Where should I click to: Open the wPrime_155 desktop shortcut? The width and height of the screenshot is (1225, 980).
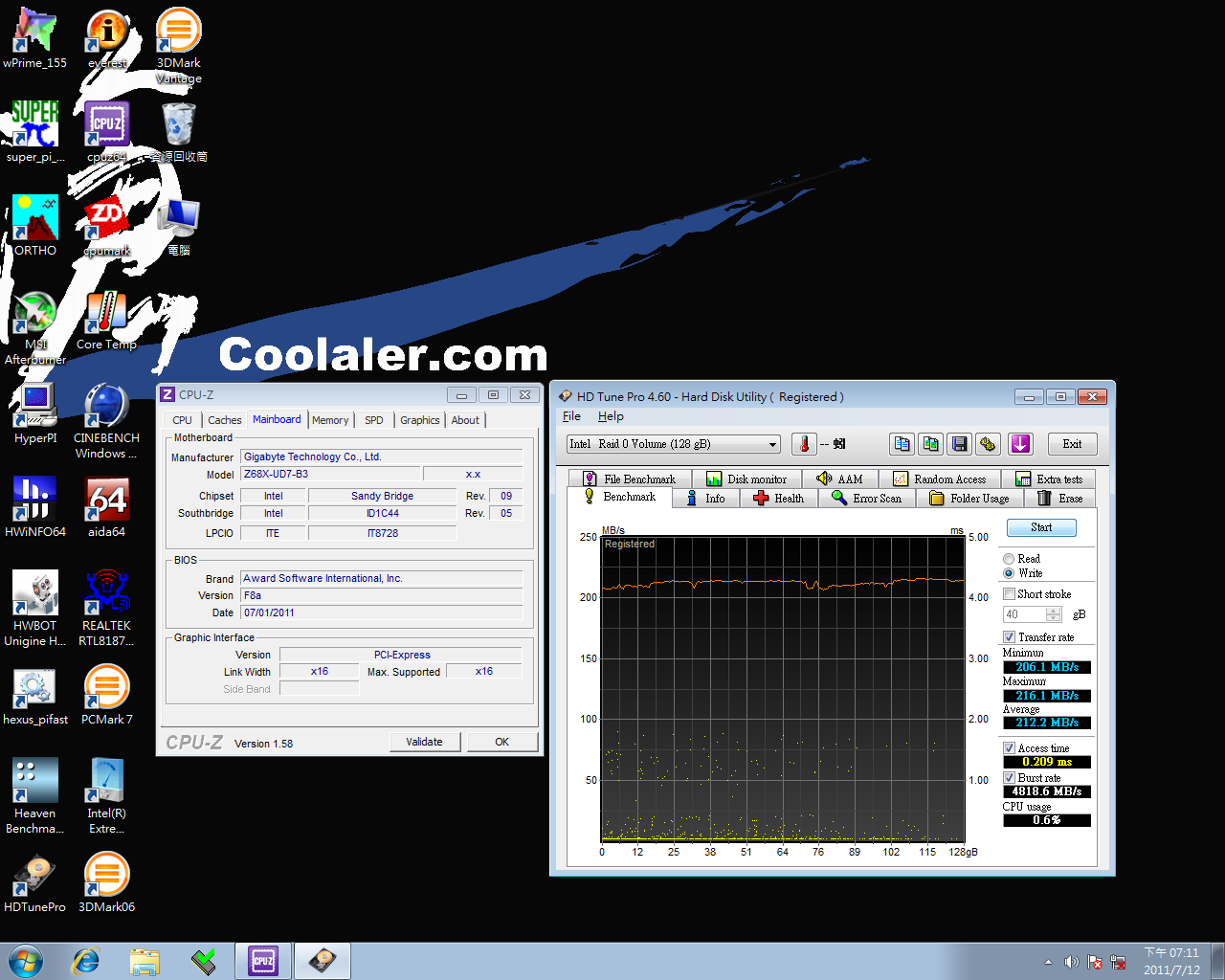pyautogui.click(x=35, y=39)
